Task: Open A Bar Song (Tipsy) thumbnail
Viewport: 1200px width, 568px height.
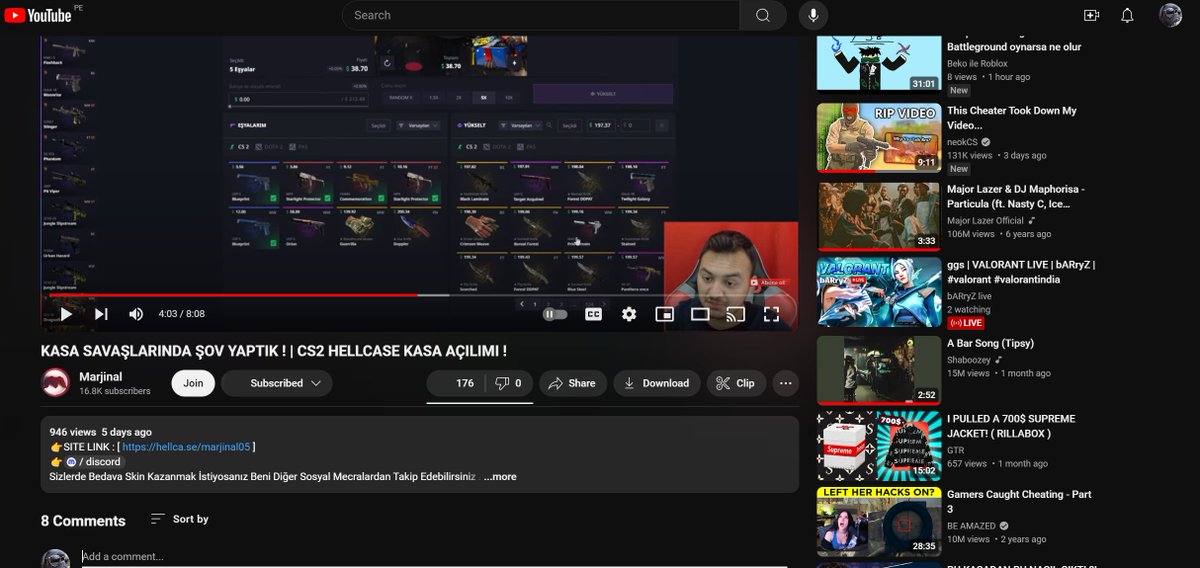Action: click(879, 370)
